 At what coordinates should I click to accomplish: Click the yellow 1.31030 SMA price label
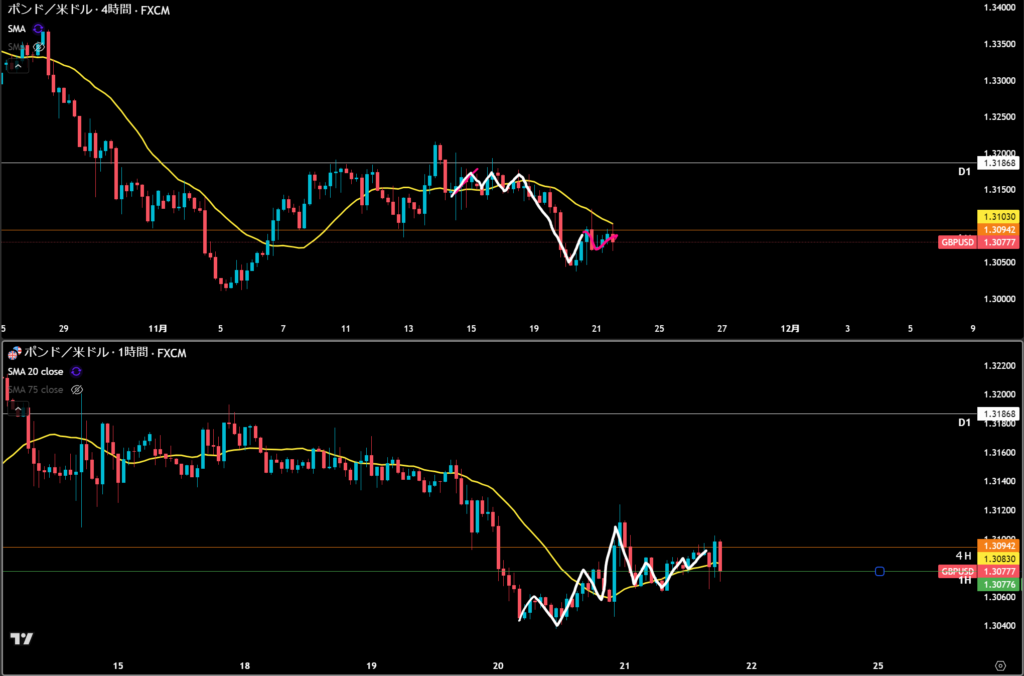pyautogui.click(x=998, y=216)
